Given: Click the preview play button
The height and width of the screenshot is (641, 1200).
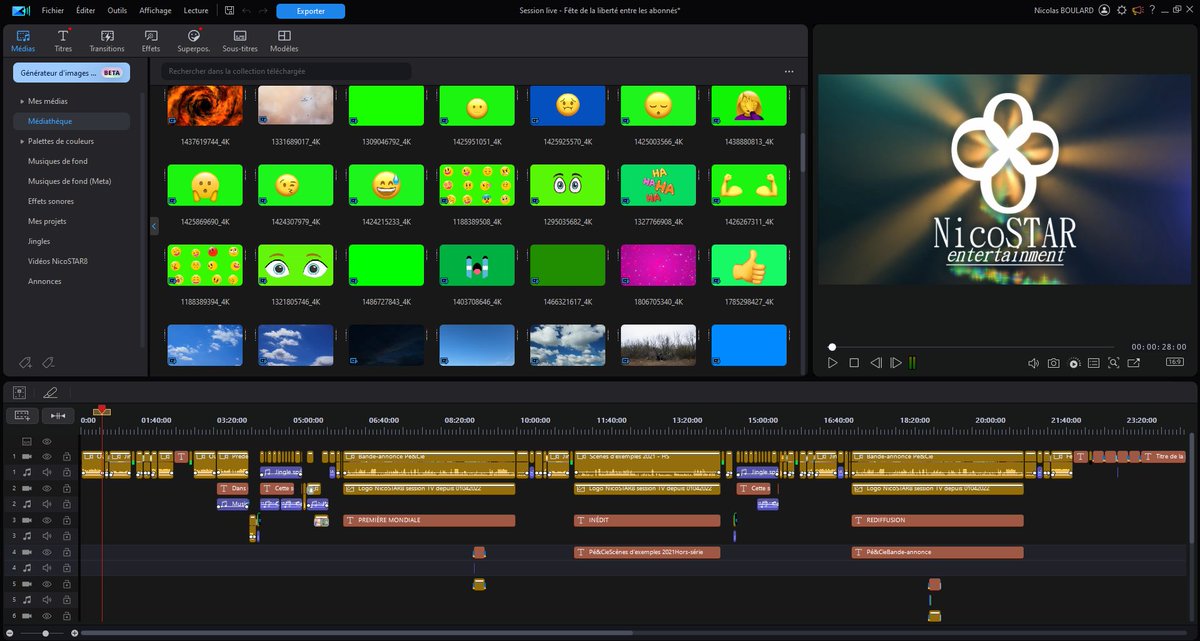Looking at the screenshot, I should point(833,363).
